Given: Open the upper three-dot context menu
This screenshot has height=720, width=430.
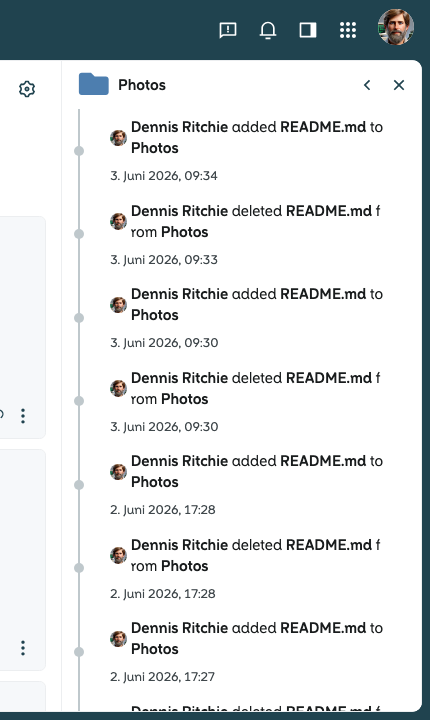Looking at the screenshot, I should coord(23,416).
